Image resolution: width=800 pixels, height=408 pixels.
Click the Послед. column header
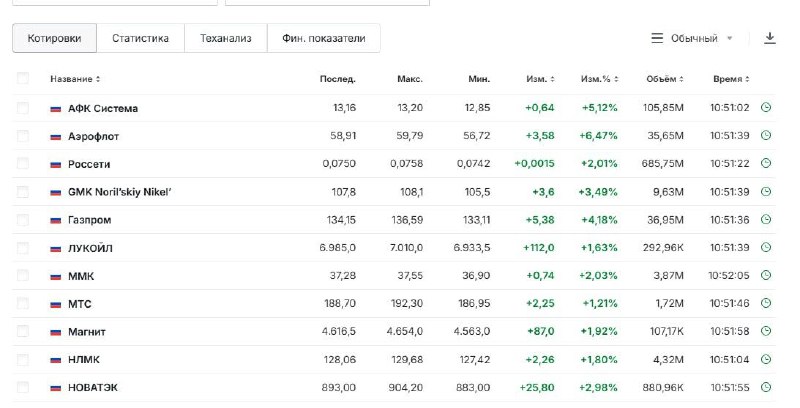click(338, 79)
